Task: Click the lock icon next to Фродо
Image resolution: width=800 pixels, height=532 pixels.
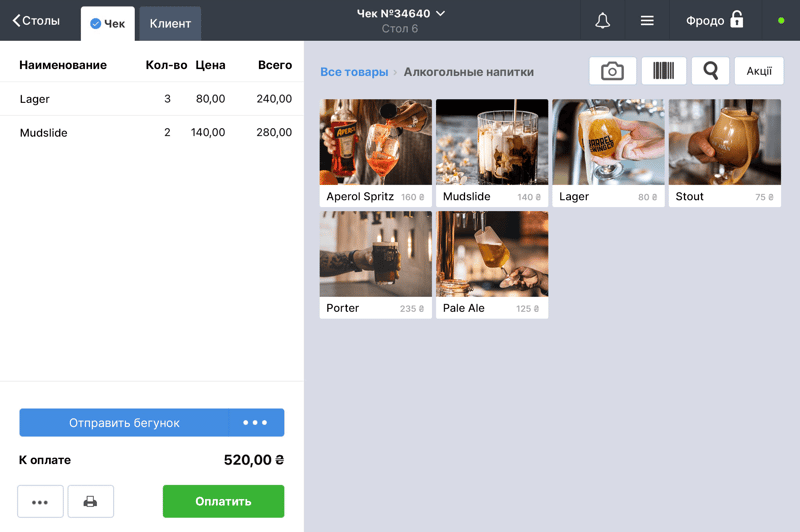Action: pos(737,20)
